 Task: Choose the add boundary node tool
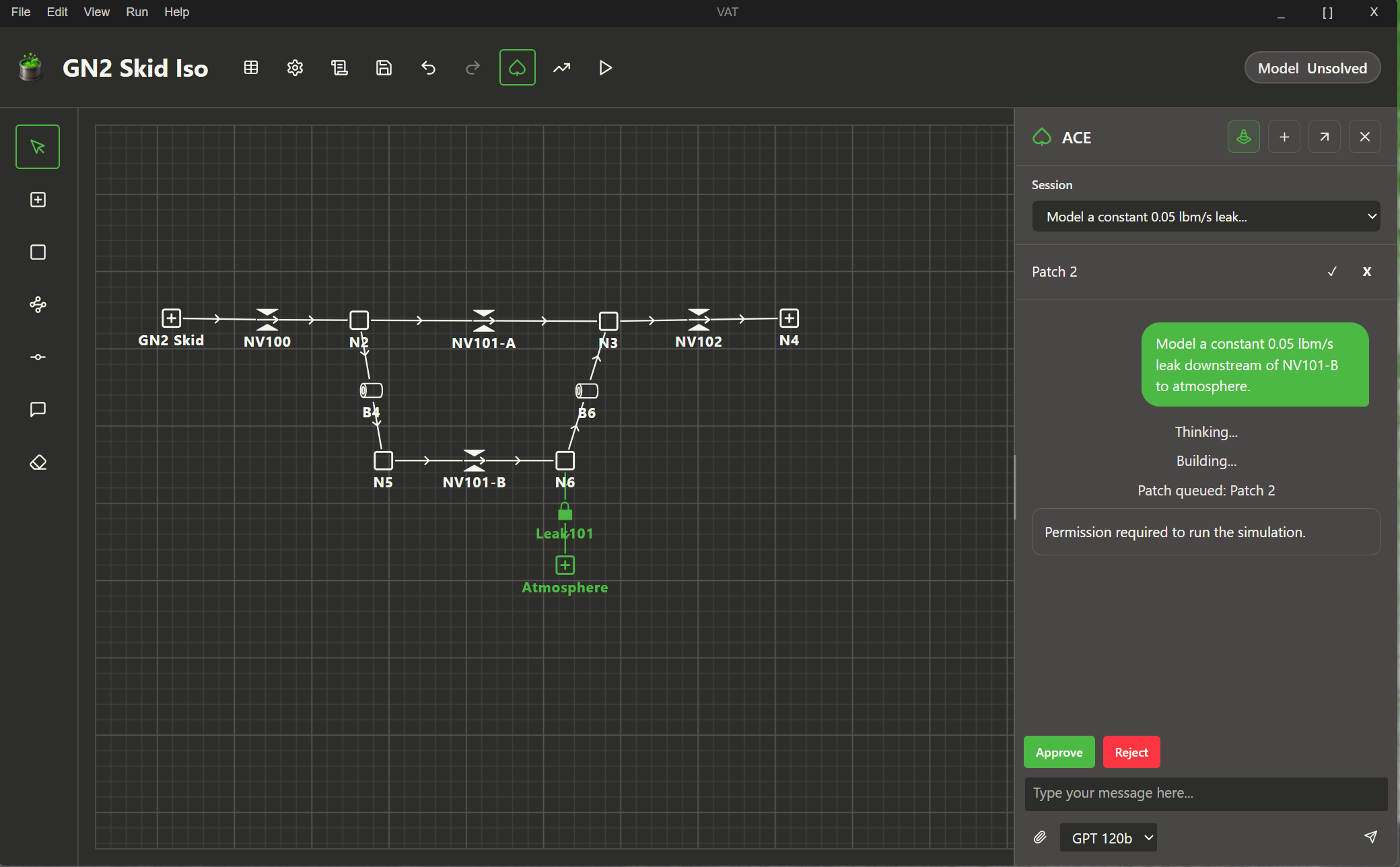pyautogui.click(x=38, y=199)
